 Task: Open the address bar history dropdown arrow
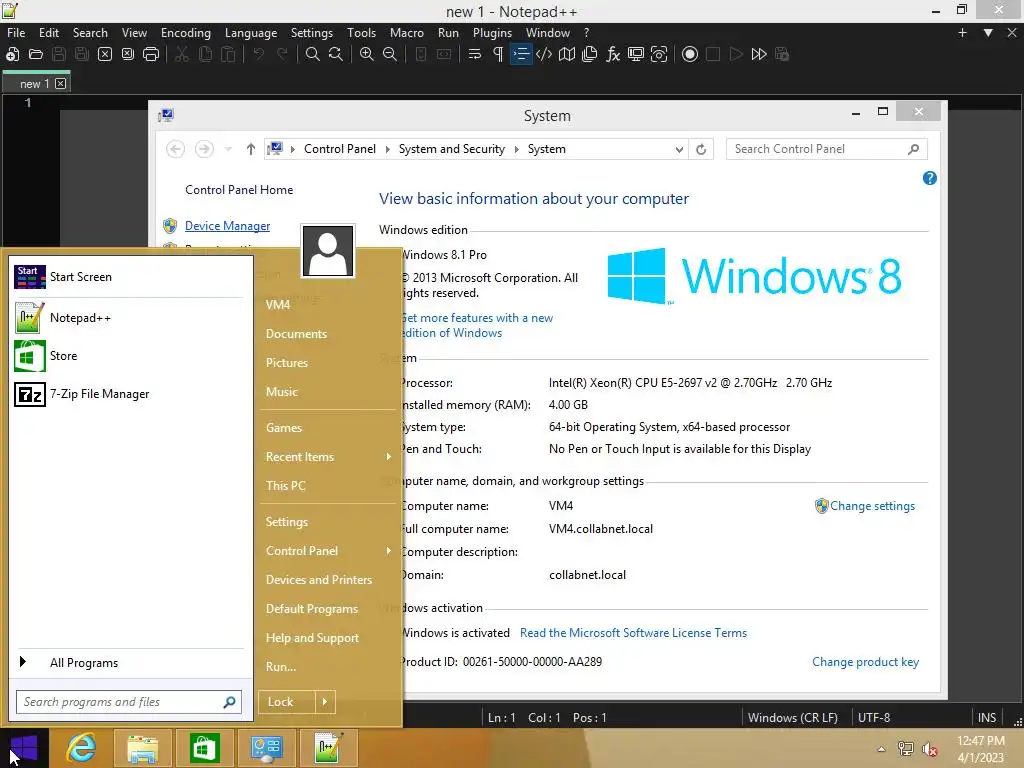point(679,150)
